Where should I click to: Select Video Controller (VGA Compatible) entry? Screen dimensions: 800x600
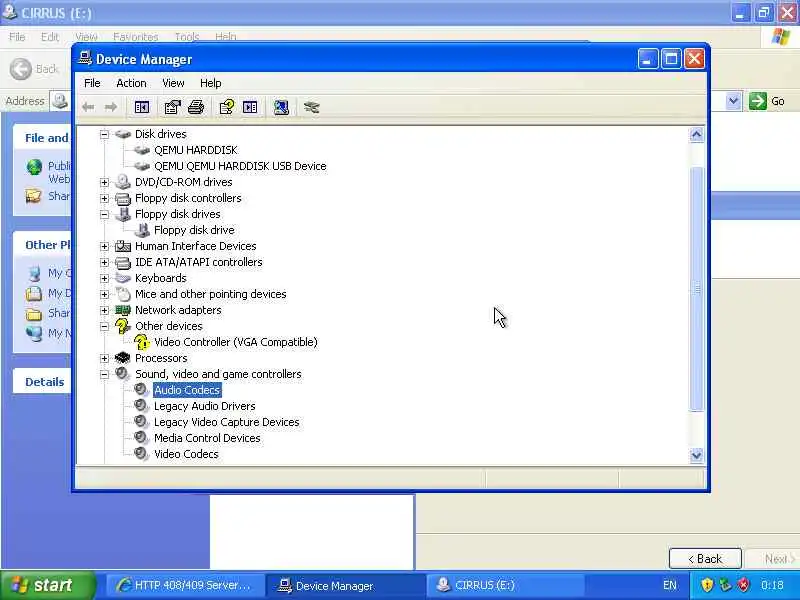click(x=236, y=342)
